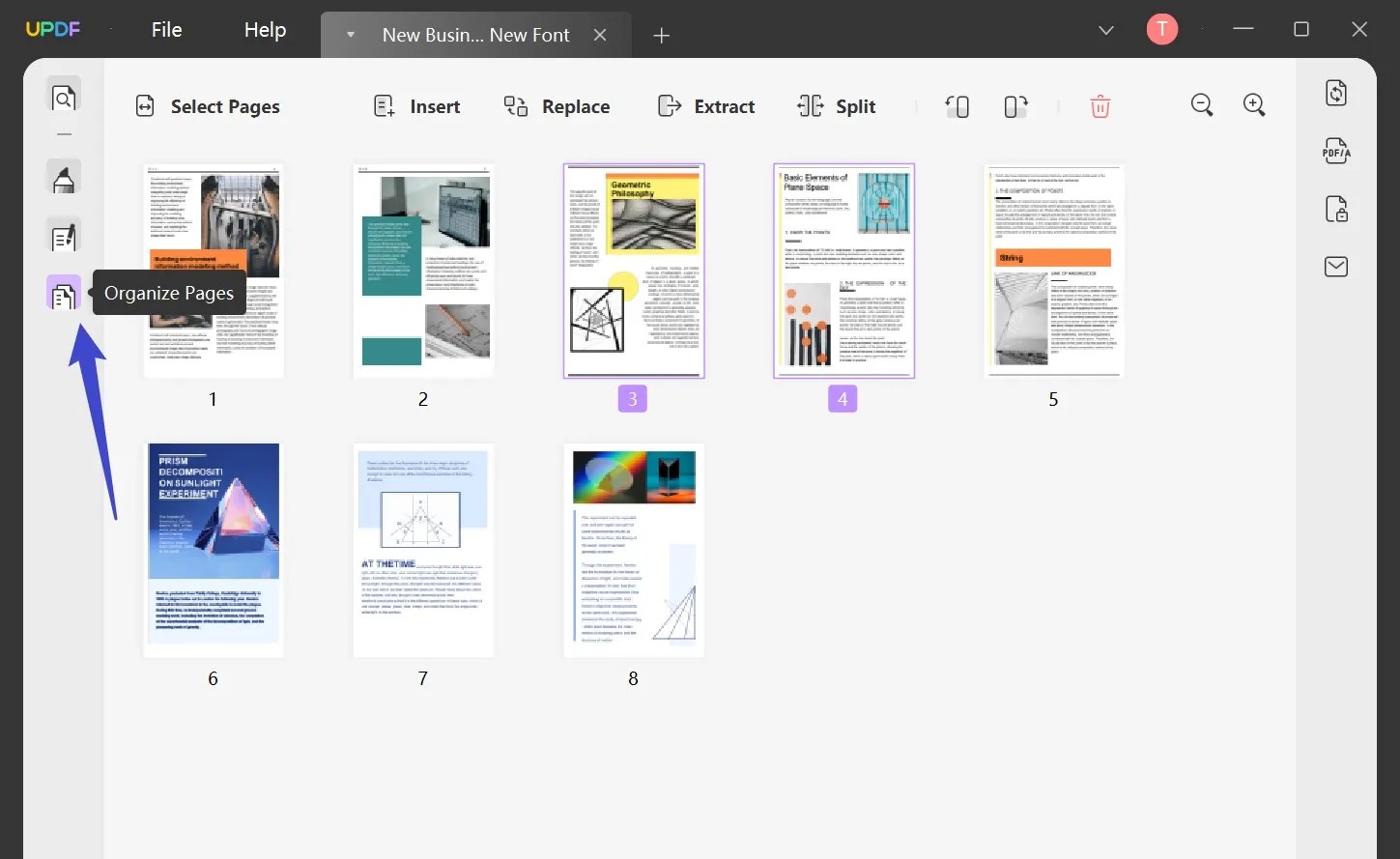
Task: Delete the selected pages with trash icon
Action: [x=1100, y=105]
